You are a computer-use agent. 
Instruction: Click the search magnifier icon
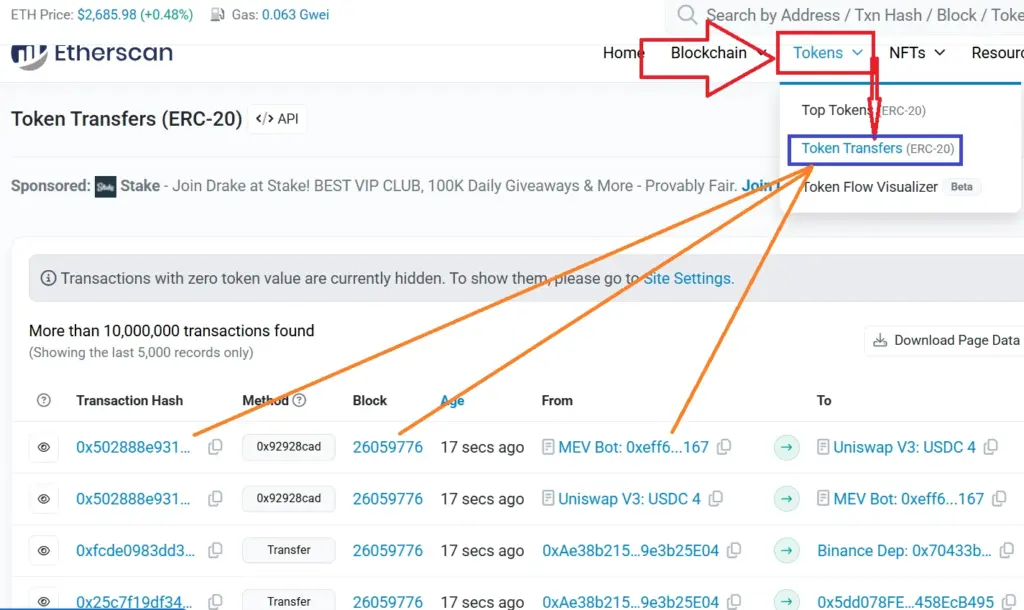point(687,14)
